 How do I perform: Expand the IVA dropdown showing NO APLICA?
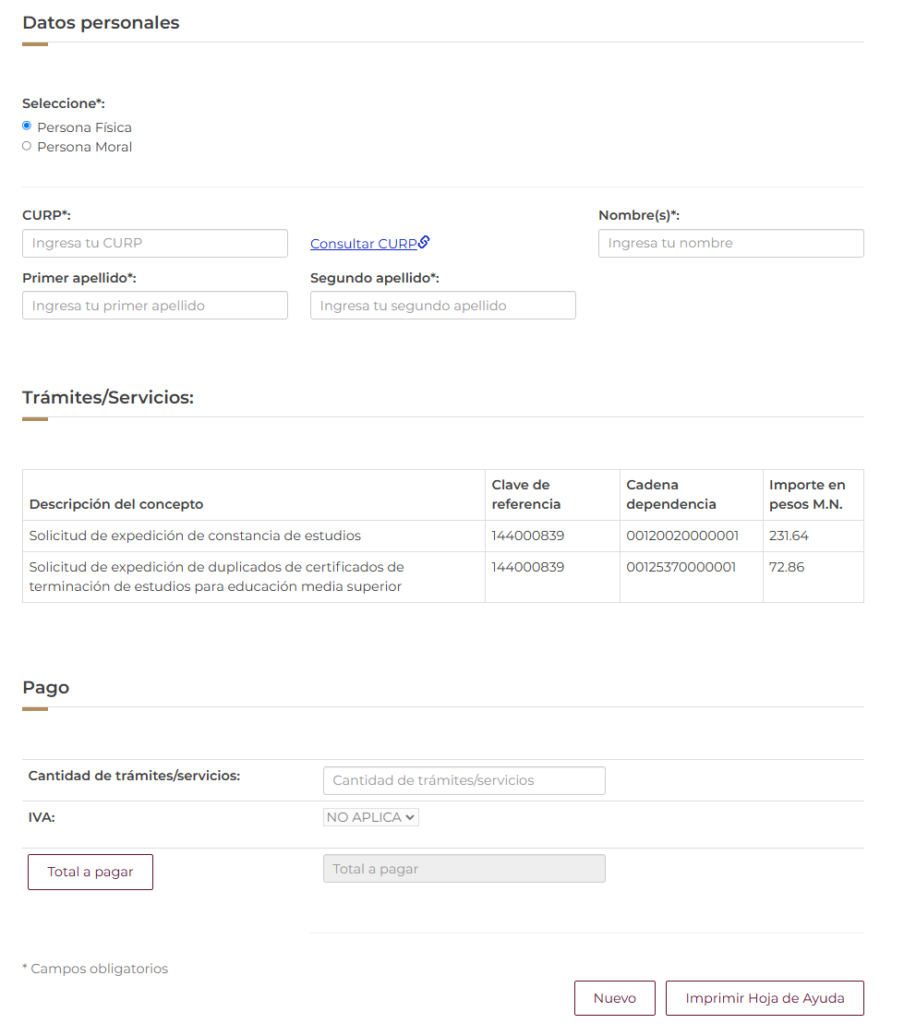pyautogui.click(x=371, y=817)
